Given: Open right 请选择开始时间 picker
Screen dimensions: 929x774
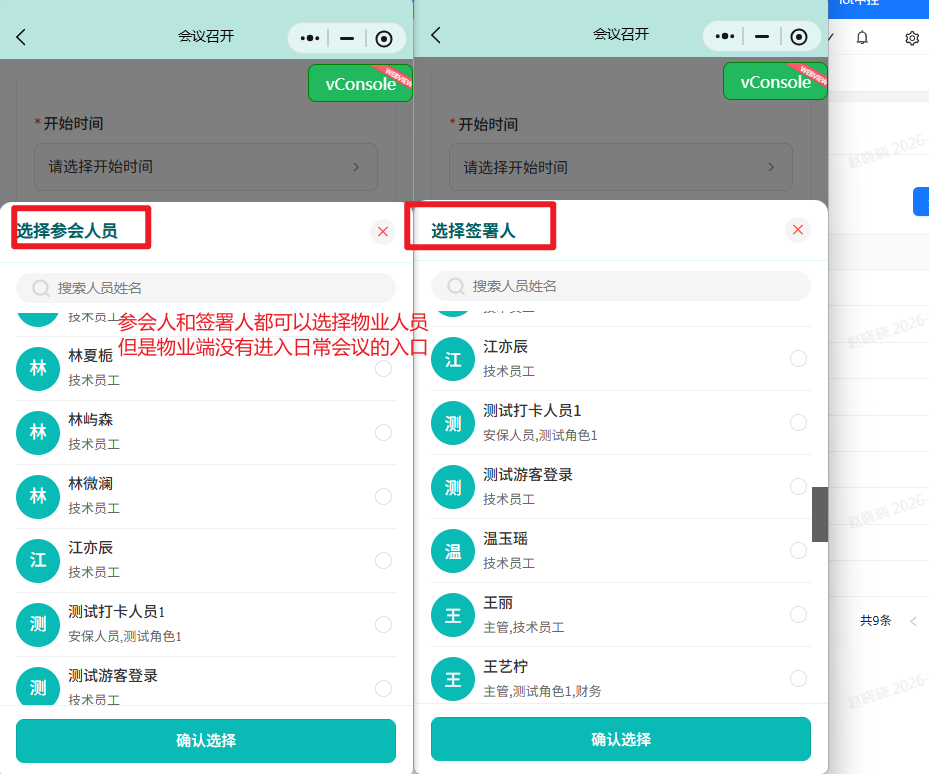Looking at the screenshot, I should (x=620, y=167).
